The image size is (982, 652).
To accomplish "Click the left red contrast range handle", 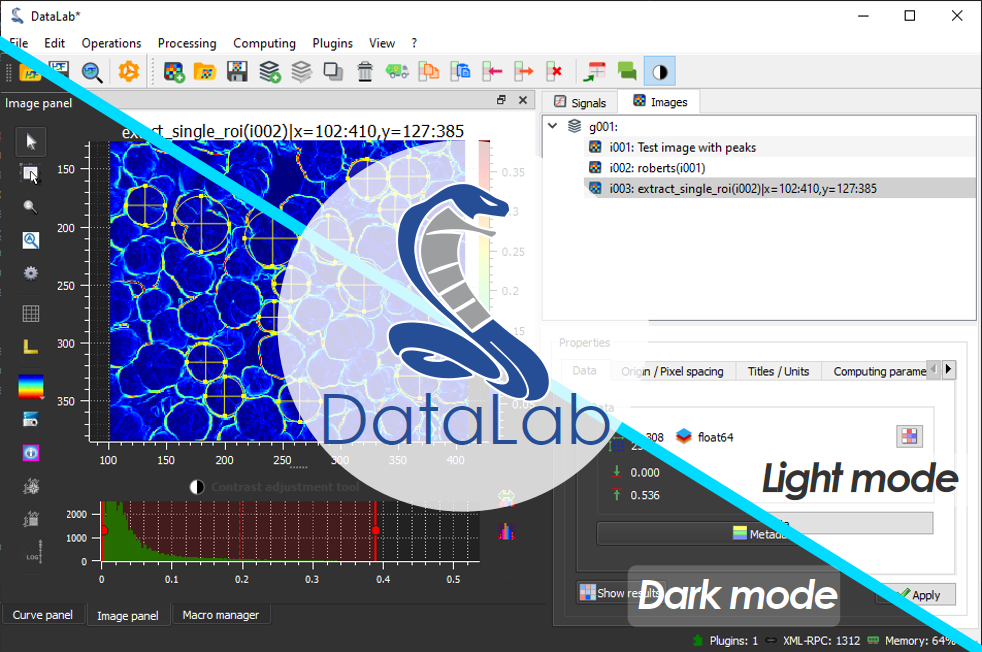I will click(x=103, y=530).
